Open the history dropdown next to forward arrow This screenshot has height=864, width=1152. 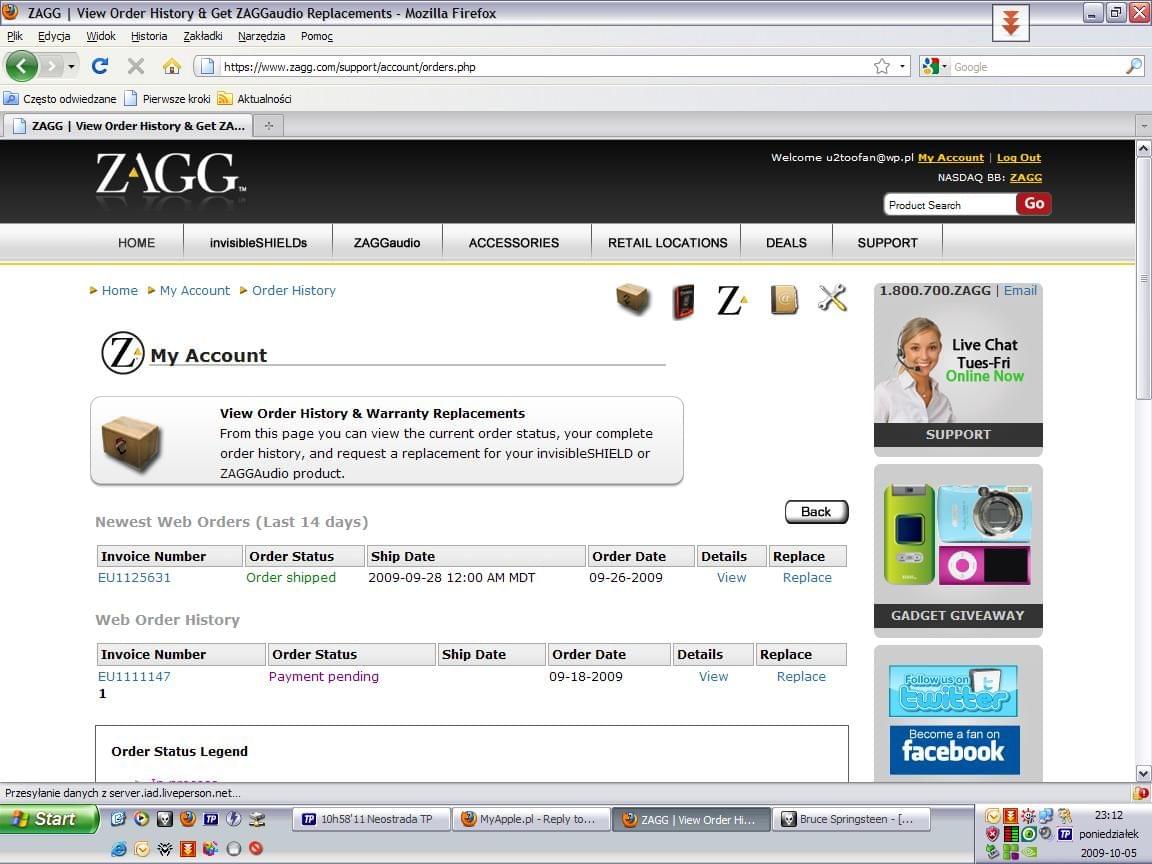71,67
